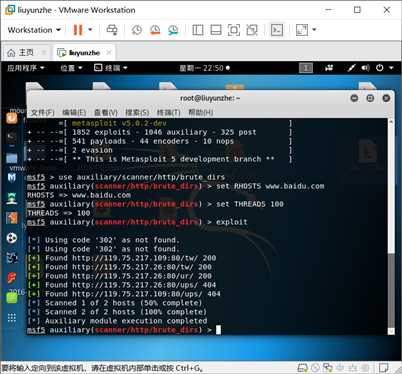The width and height of the screenshot is (402, 374).
Task: Click the clock showing 星期一 22:50
Action: (x=204, y=68)
